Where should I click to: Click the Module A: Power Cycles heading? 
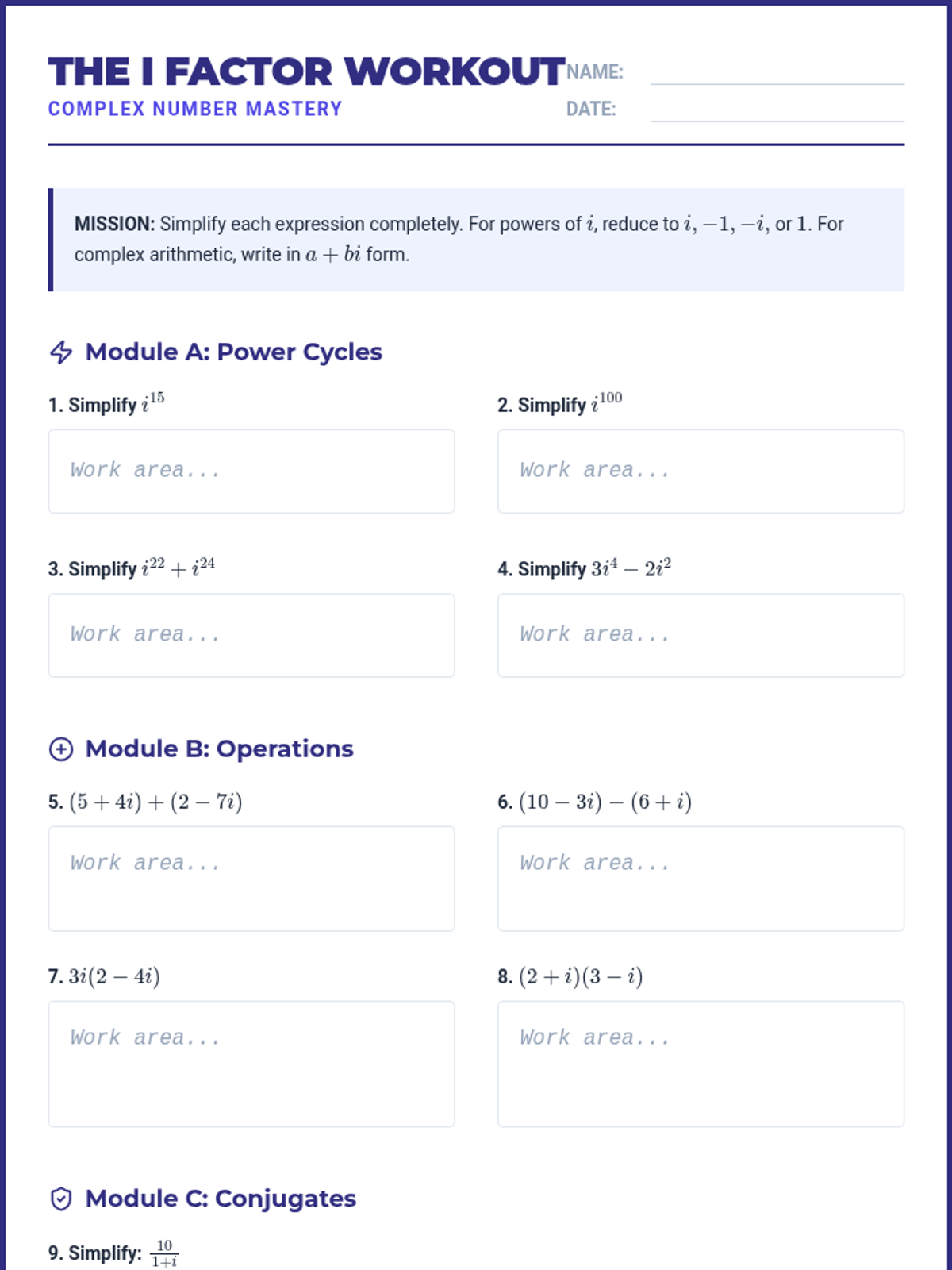(x=233, y=352)
